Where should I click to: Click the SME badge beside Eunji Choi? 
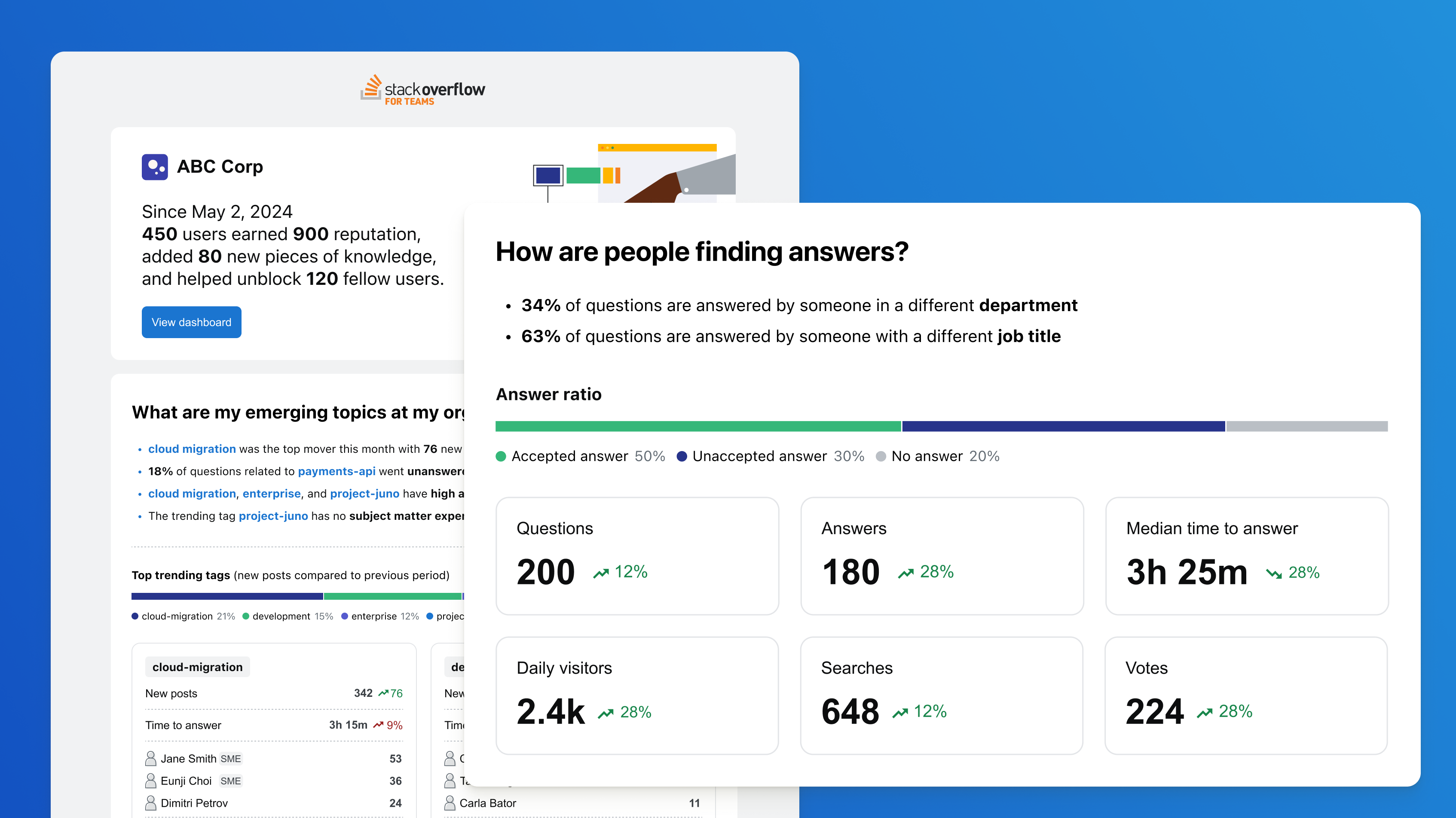(x=231, y=781)
